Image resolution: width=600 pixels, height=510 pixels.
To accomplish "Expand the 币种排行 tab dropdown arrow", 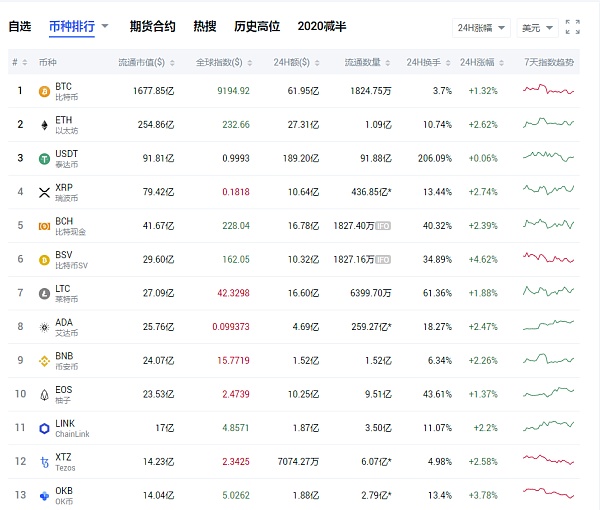I will [x=104, y=27].
